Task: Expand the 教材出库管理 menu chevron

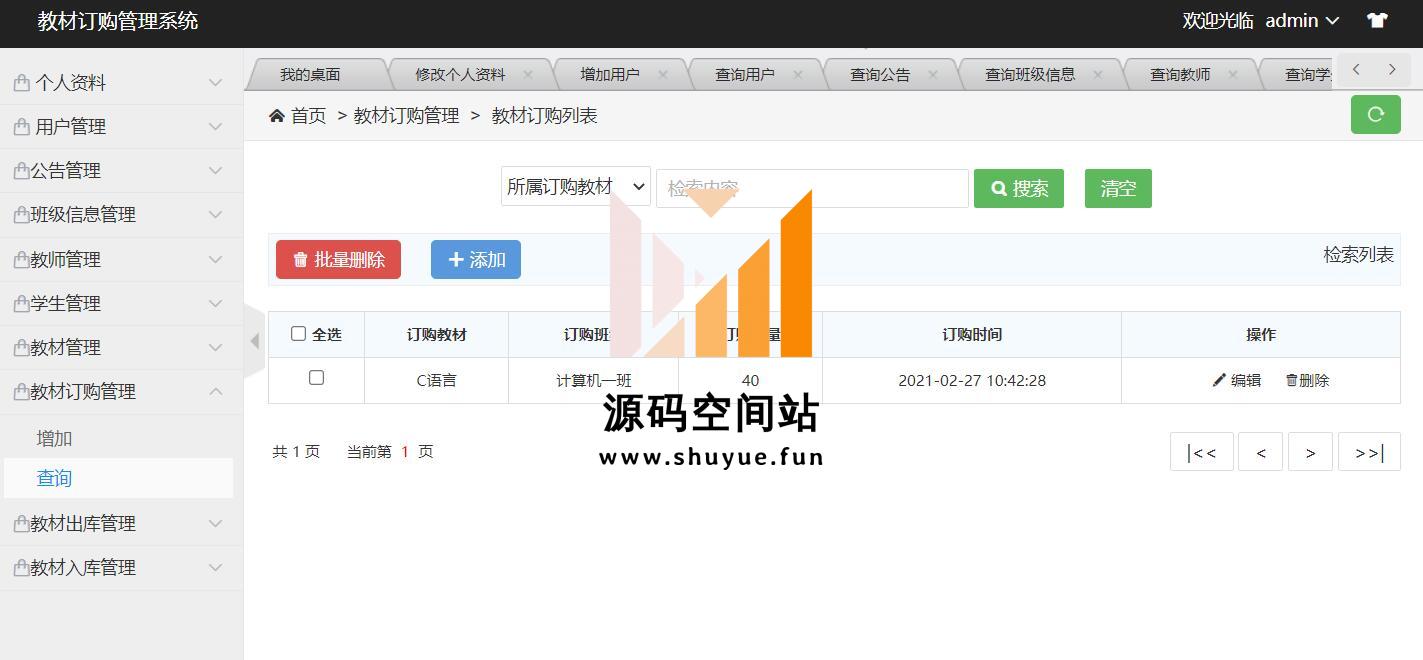Action: point(215,524)
